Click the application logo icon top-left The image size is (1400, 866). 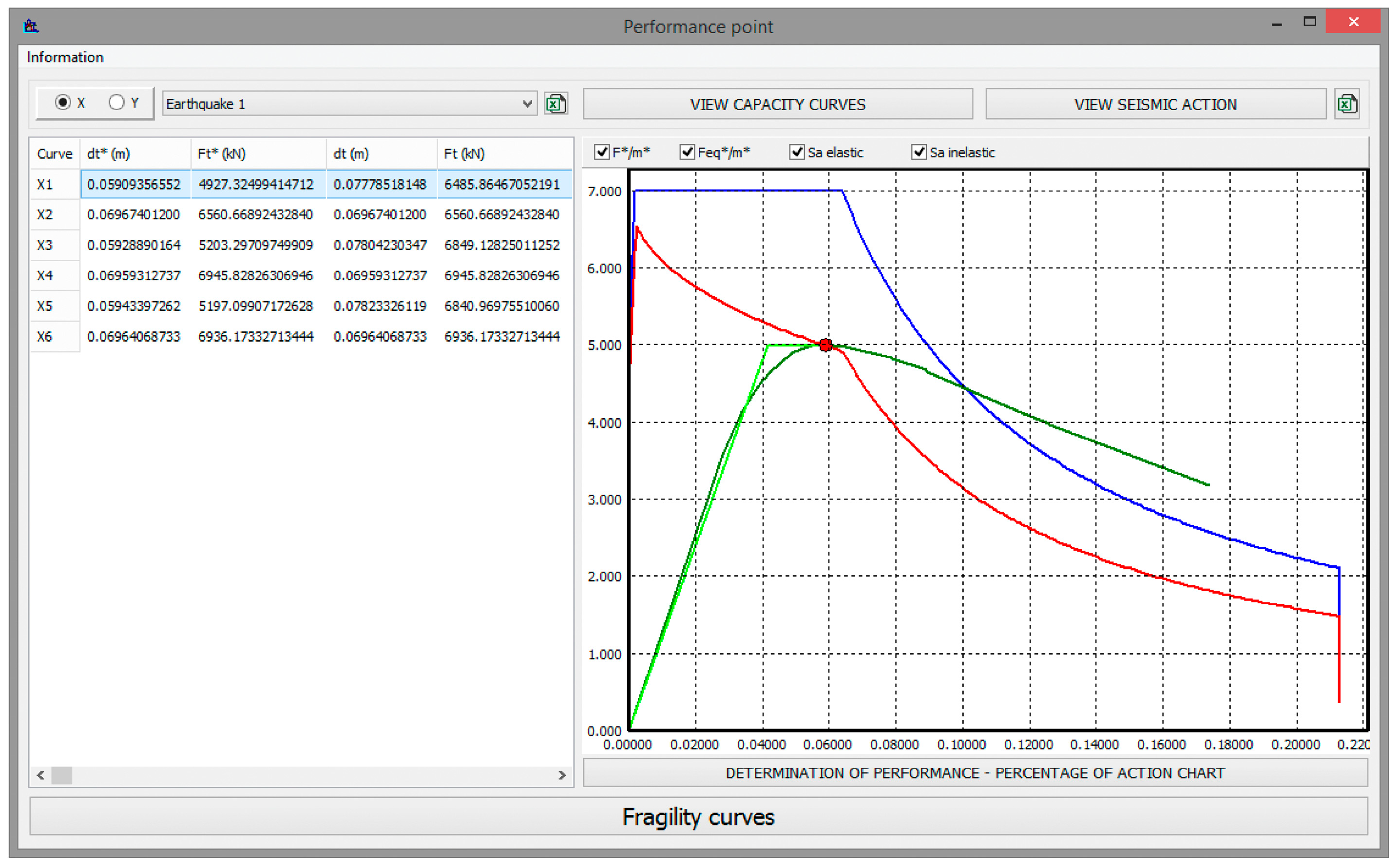pyautogui.click(x=32, y=26)
